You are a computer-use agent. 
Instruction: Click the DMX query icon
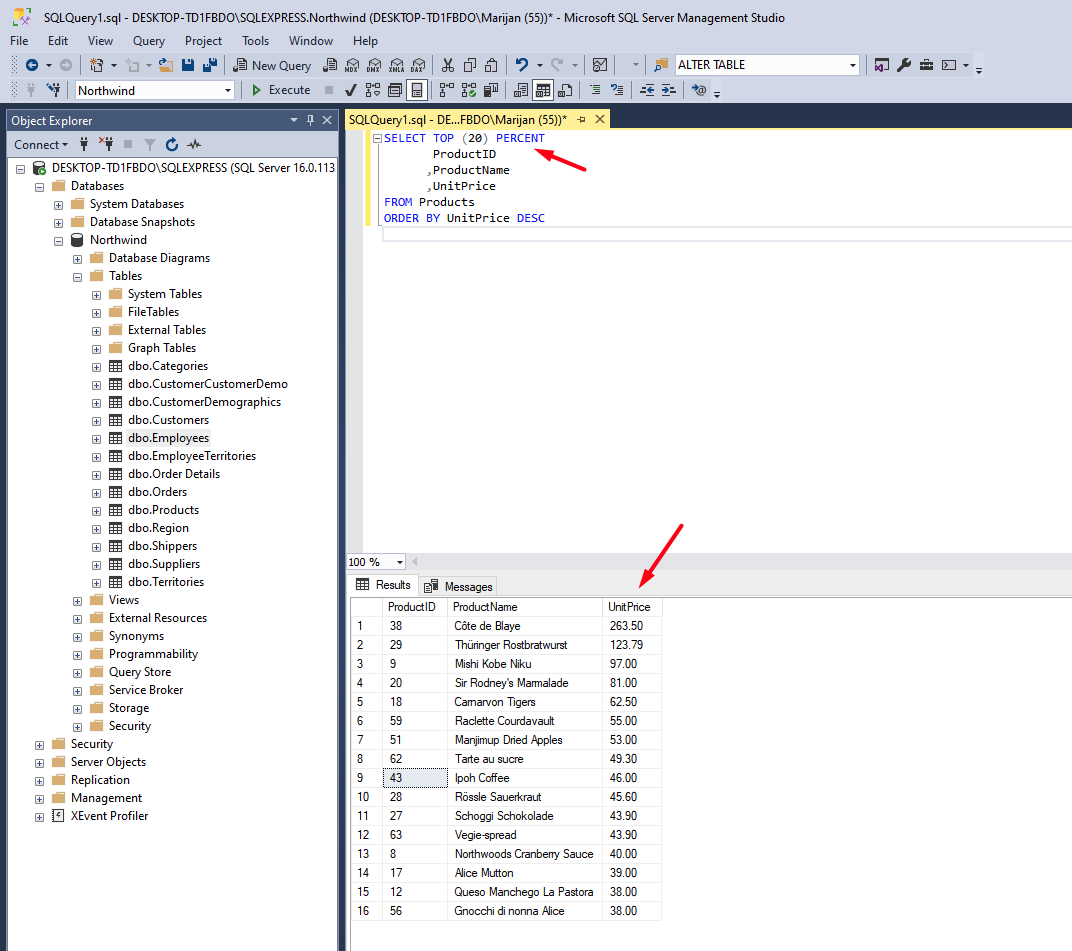[x=374, y=66]
